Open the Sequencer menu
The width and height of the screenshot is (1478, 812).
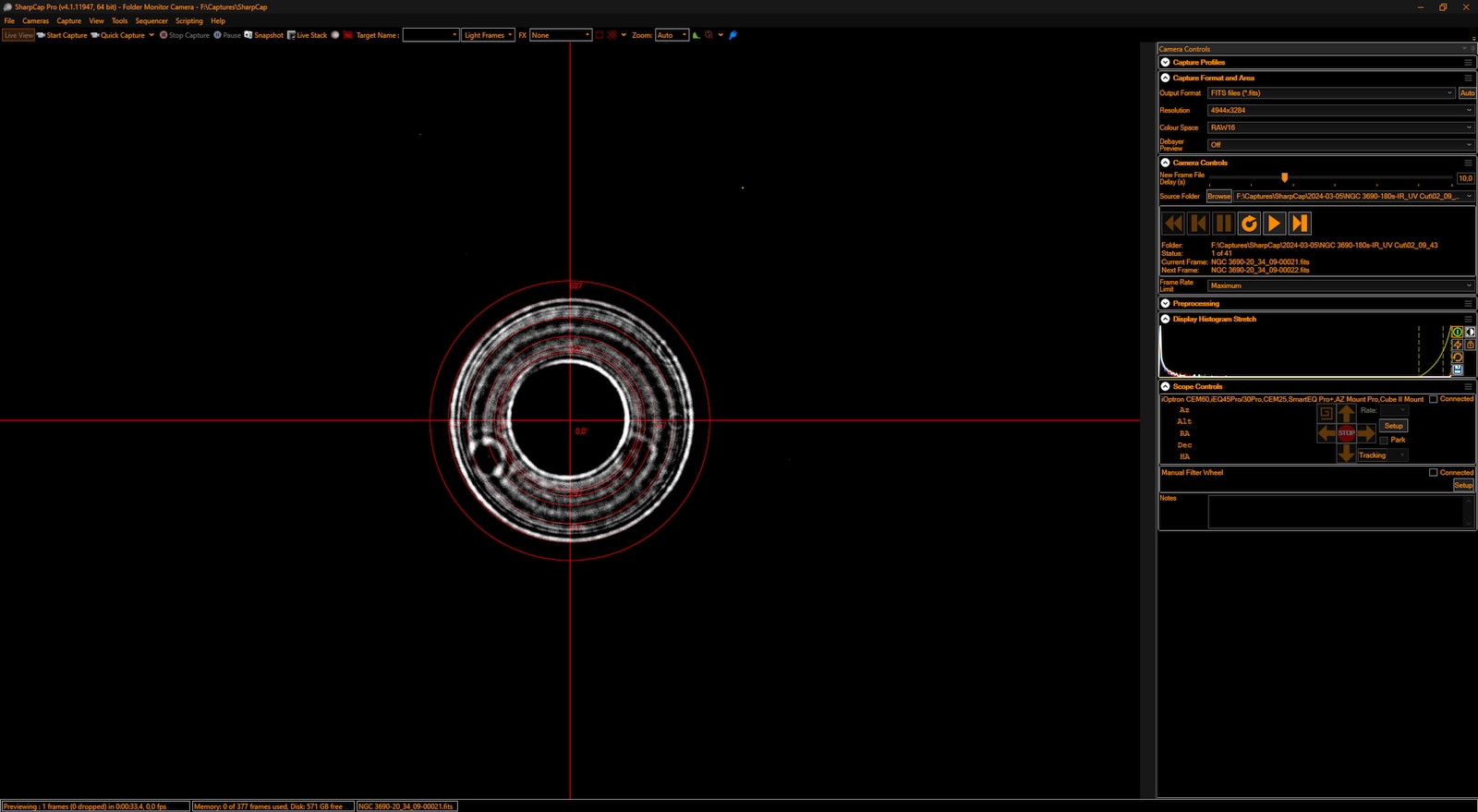point(151,20)
